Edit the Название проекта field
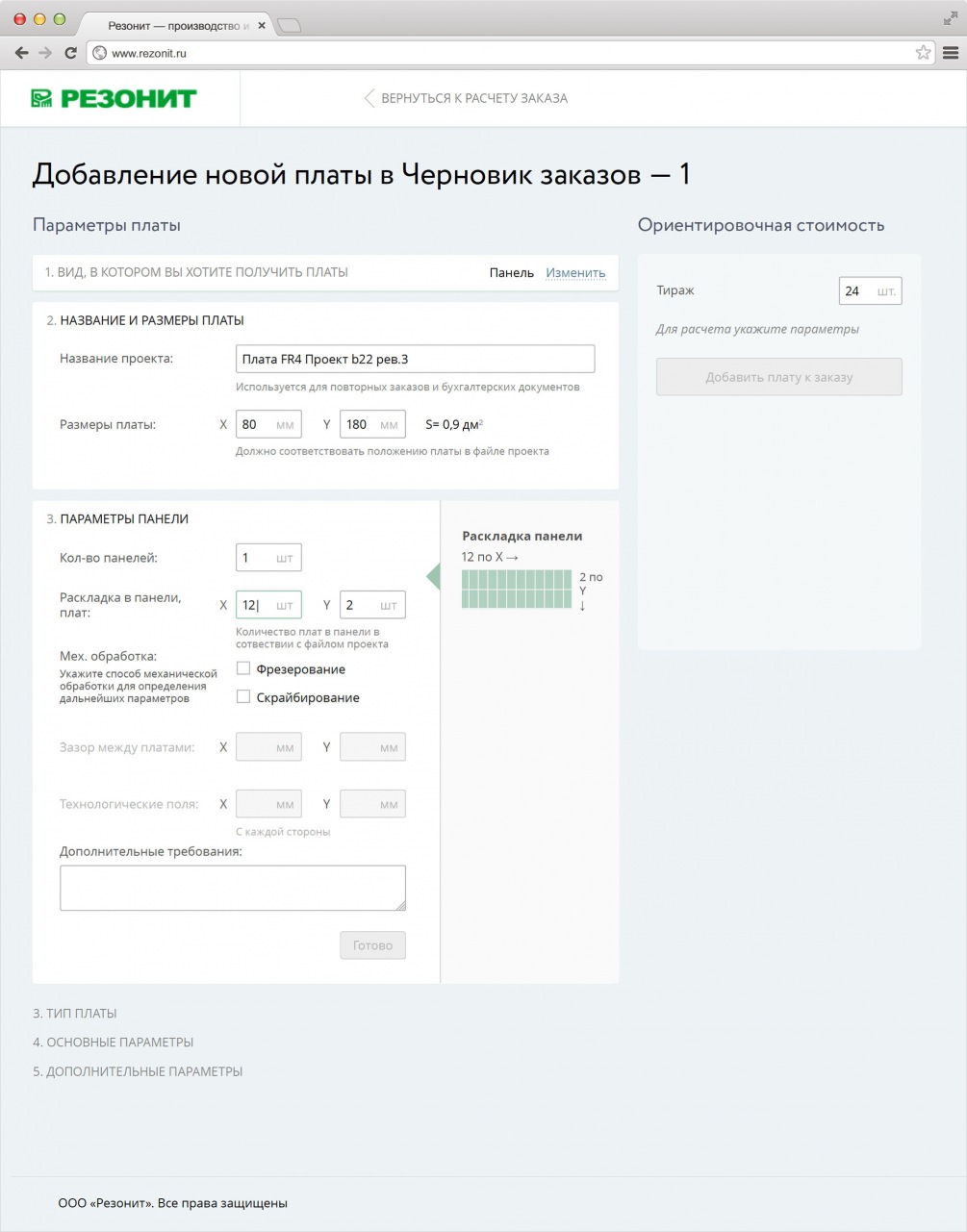 pyautogui.click(x=415, y=359)
